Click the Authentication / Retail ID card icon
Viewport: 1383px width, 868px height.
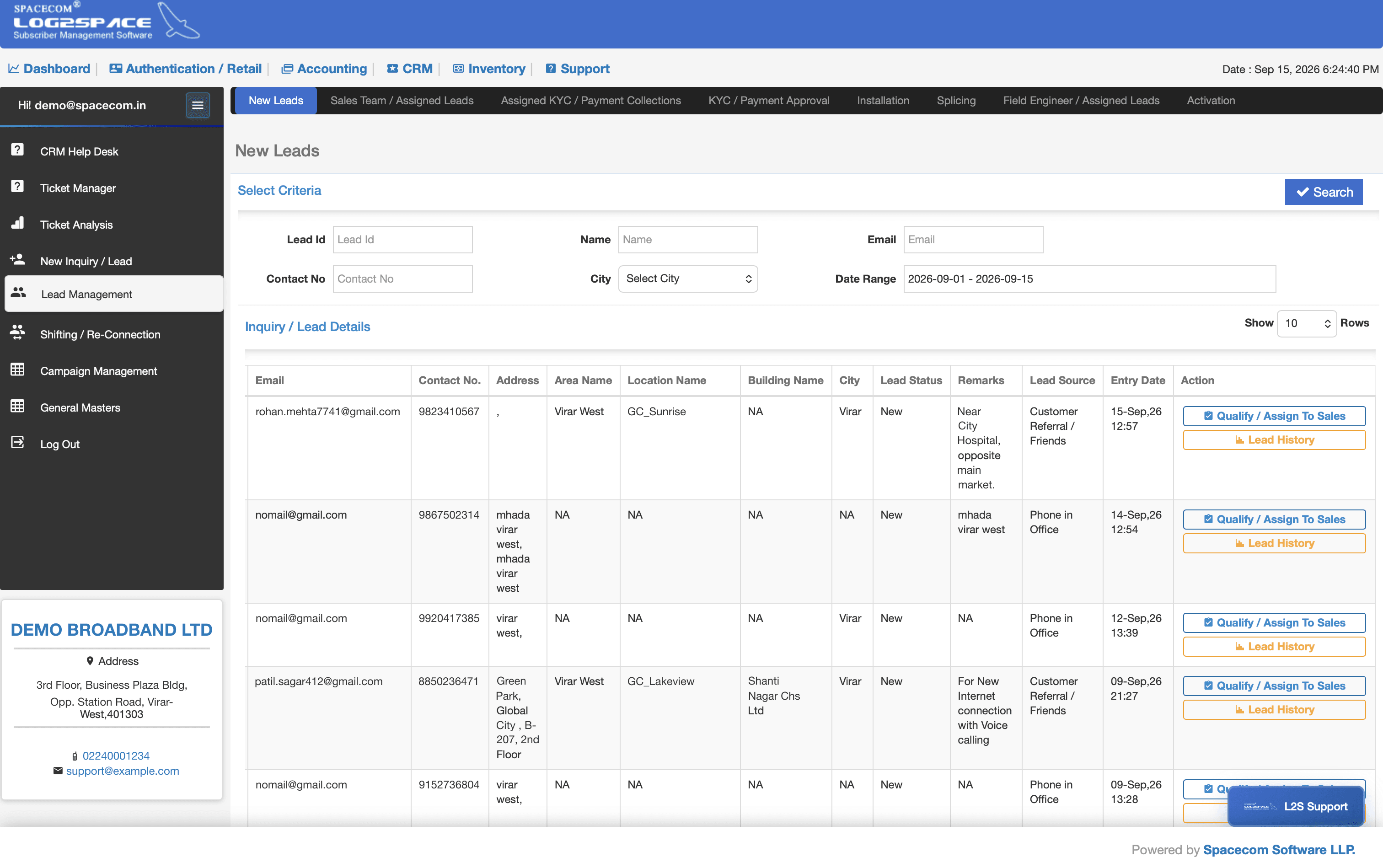pos(115,68)
